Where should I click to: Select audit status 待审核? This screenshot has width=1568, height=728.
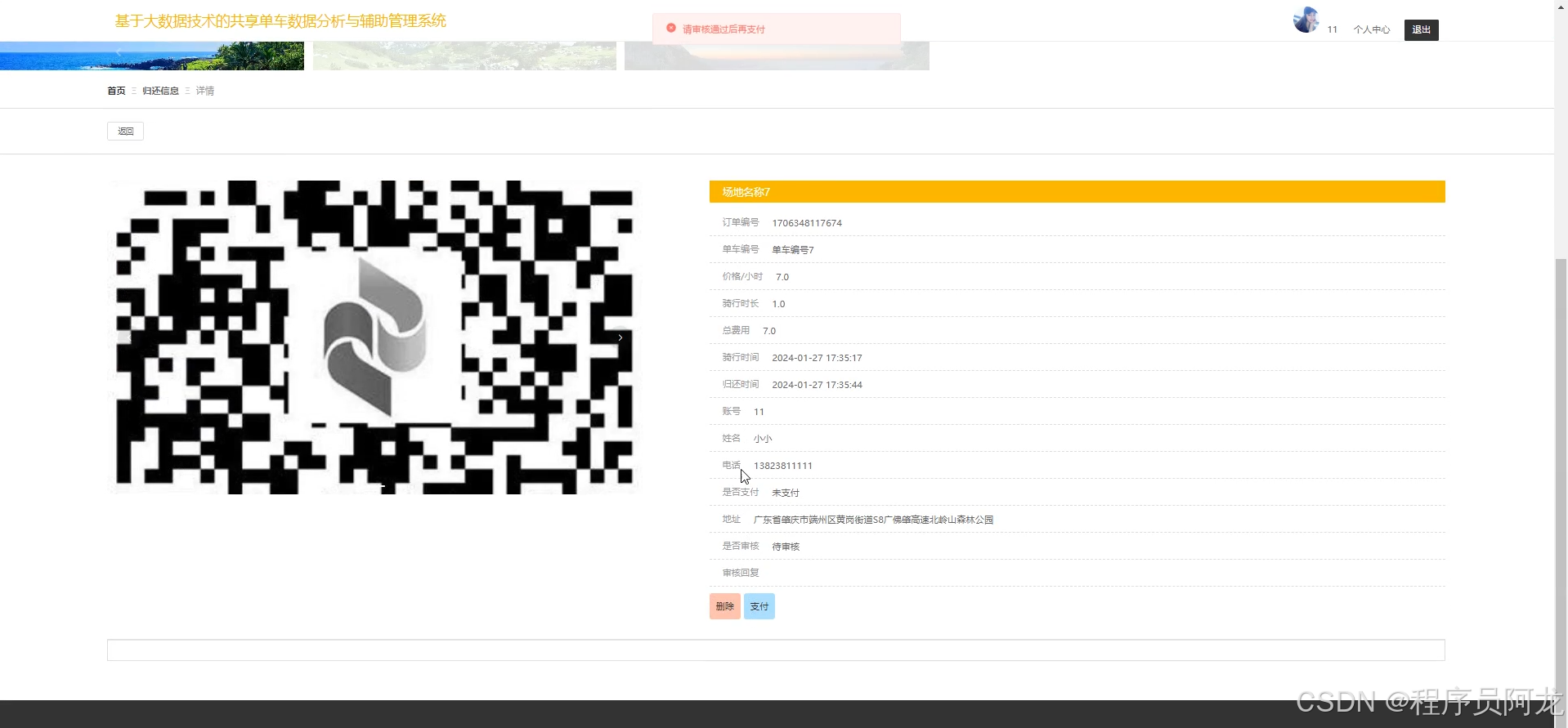pyautogui.click(x=786, y=547)
